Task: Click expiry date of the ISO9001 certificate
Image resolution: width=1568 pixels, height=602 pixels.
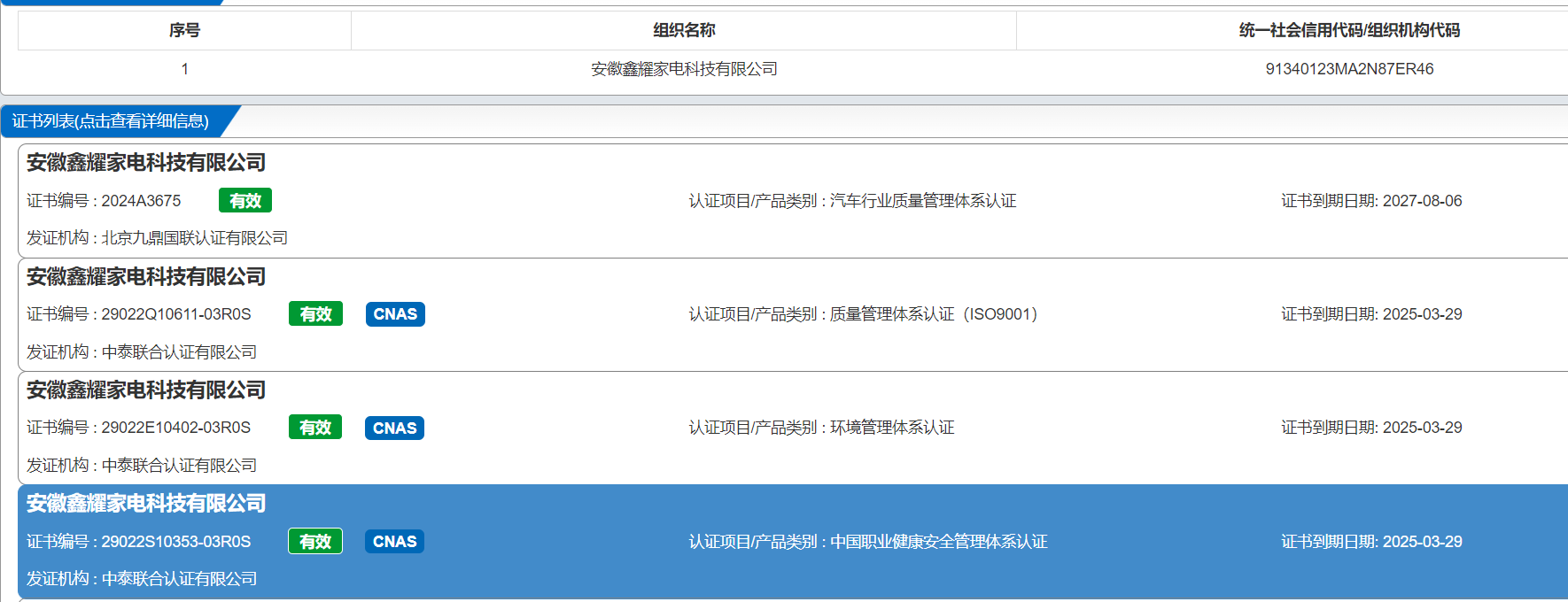Action: 1422,314
